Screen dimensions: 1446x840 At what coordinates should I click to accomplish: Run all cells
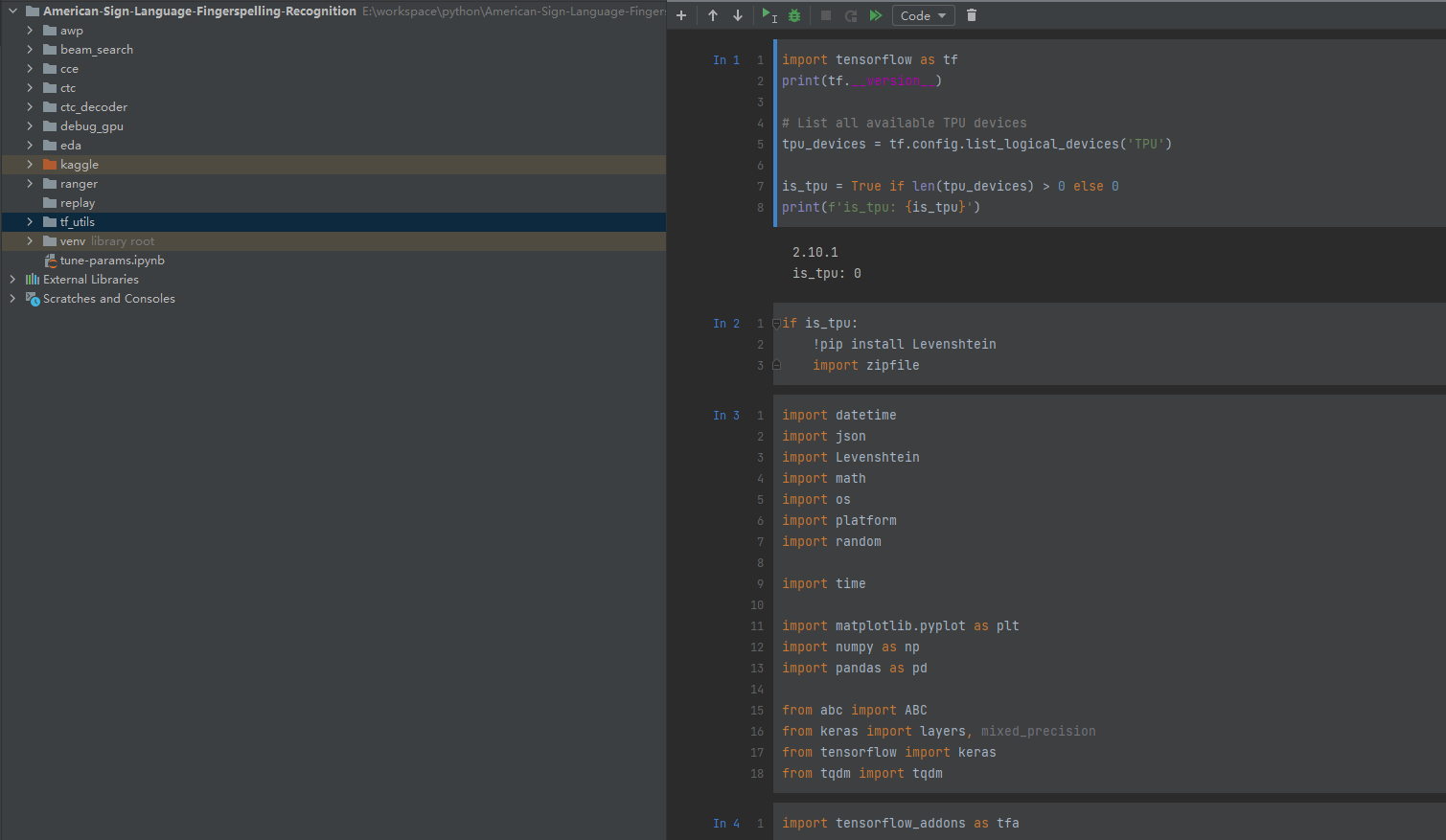(876, 15)
